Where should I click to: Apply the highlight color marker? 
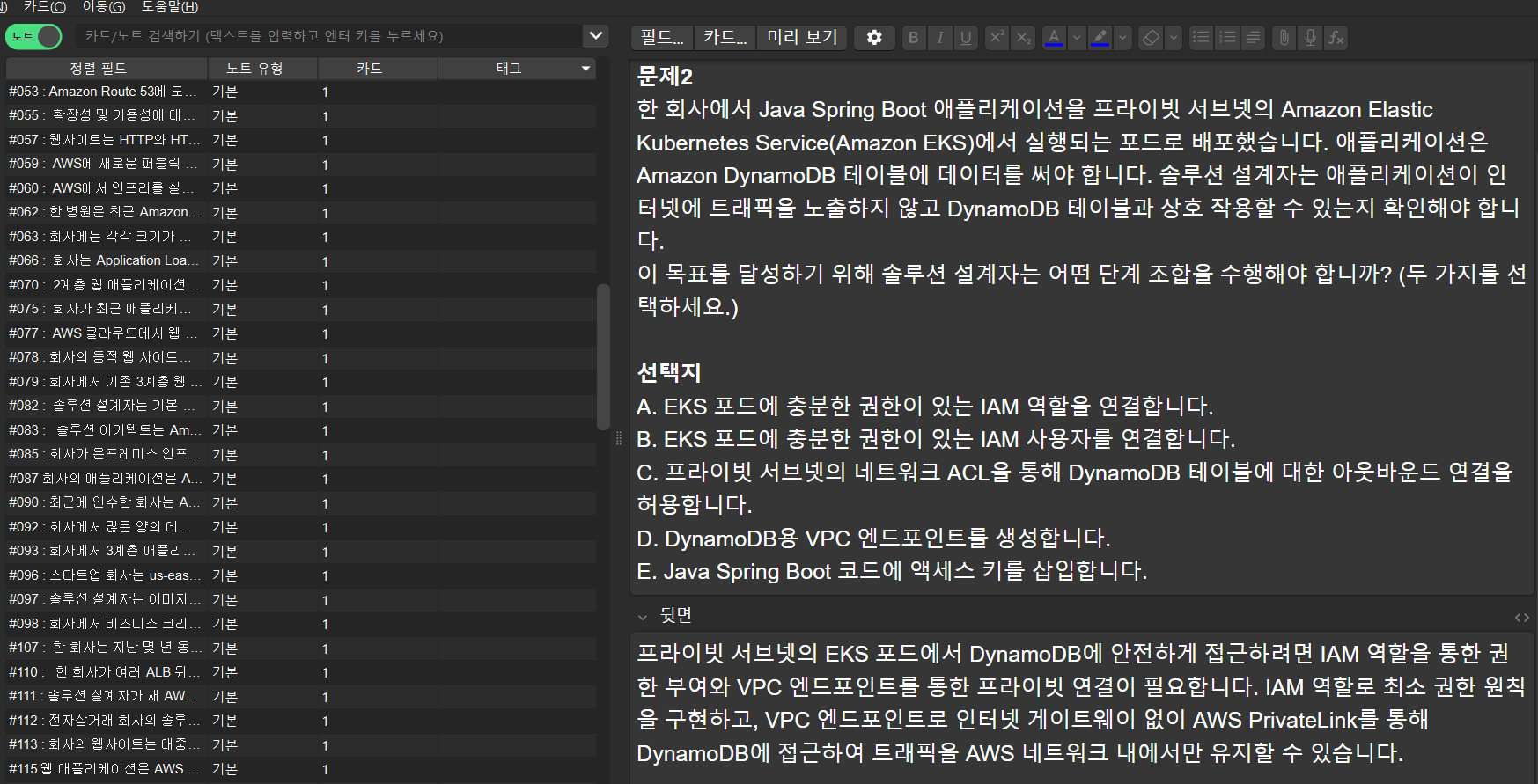(x=1100, y=38)
